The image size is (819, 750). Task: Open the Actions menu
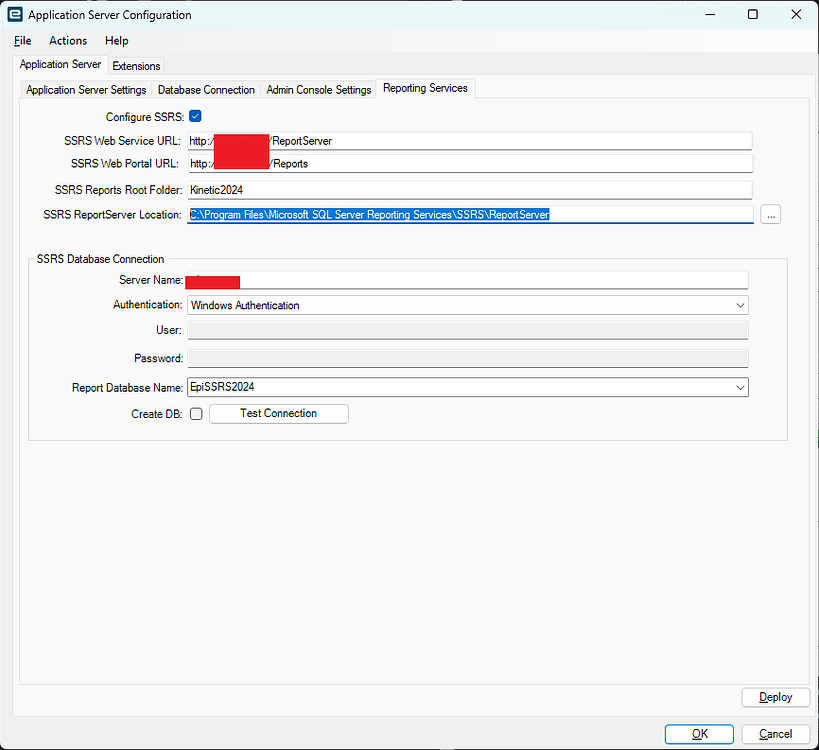[67, 41]
